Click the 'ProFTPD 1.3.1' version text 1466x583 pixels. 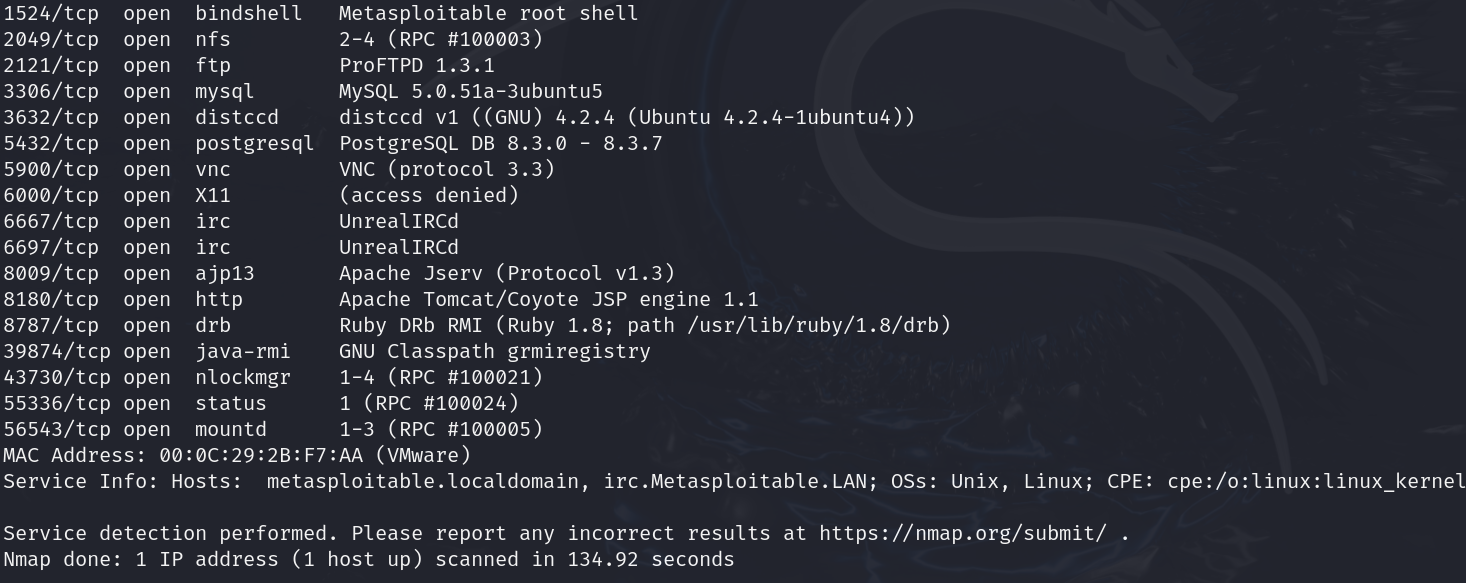click(x=416, y=65)
